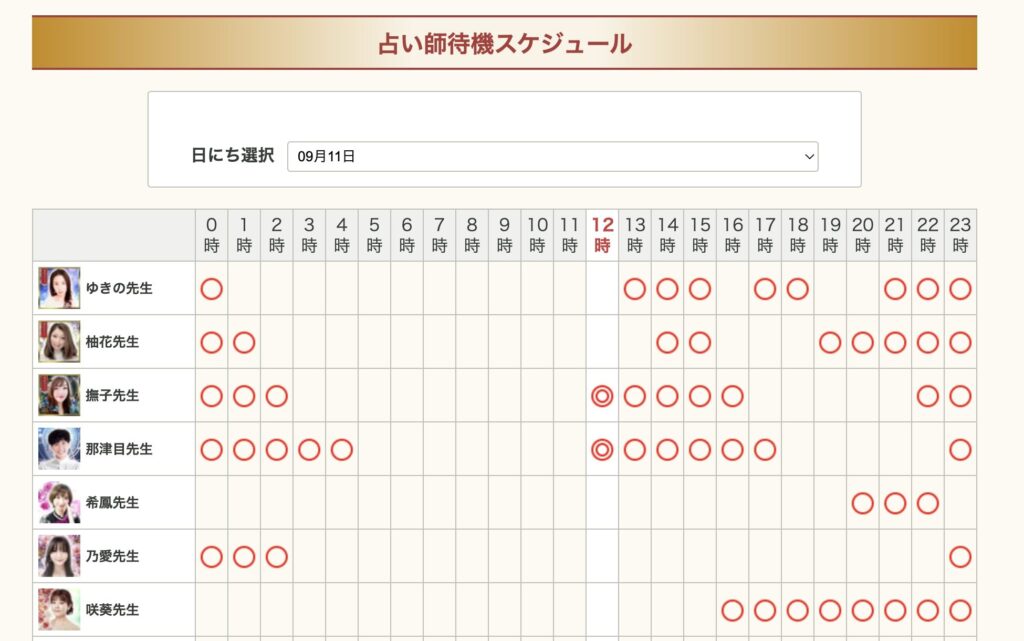Click 柚花先生's profile thumbnail
The width and height of the screenshot is (1024, 641).
(59, 342)
